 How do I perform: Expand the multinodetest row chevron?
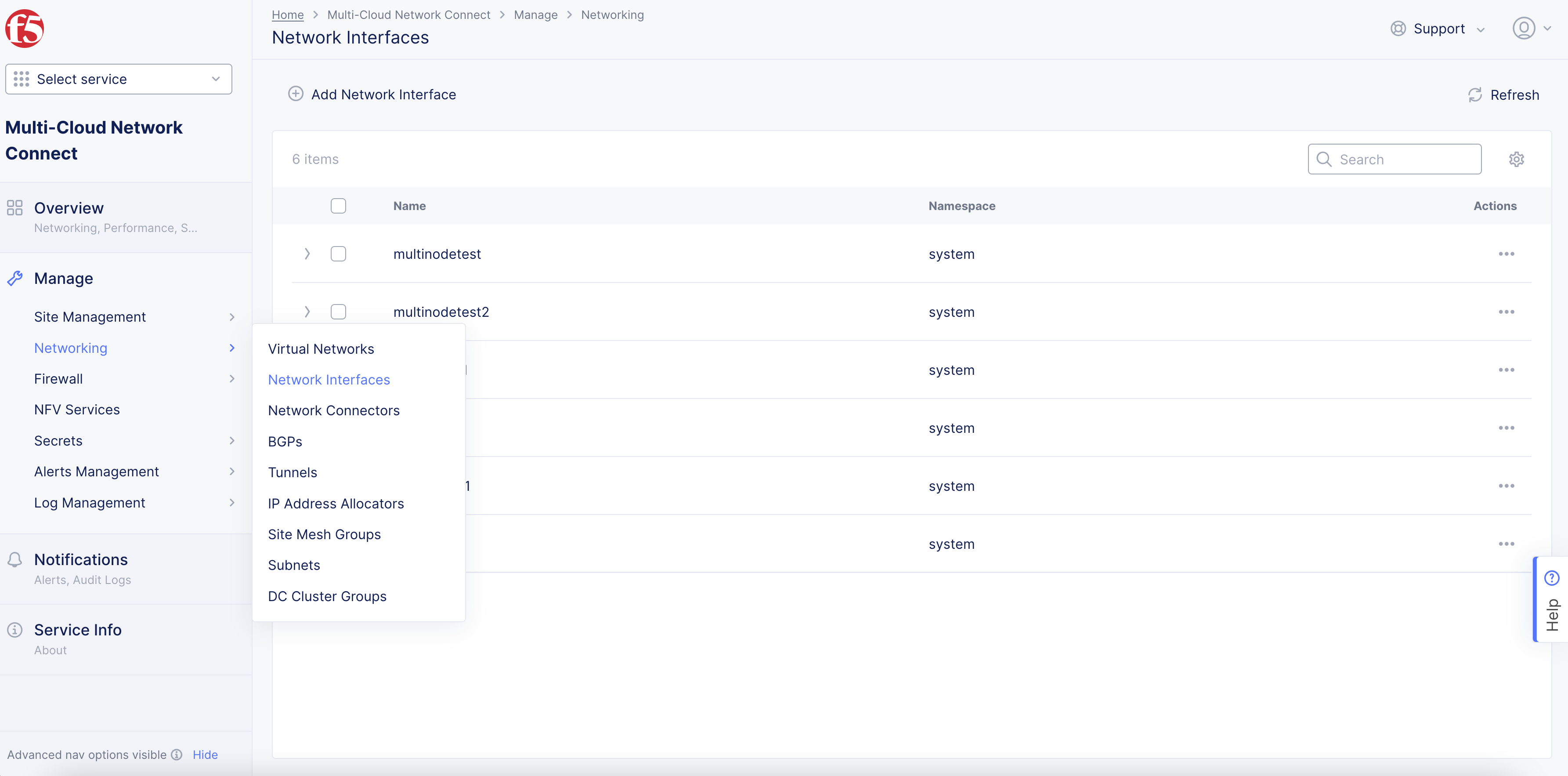(307, 254)
